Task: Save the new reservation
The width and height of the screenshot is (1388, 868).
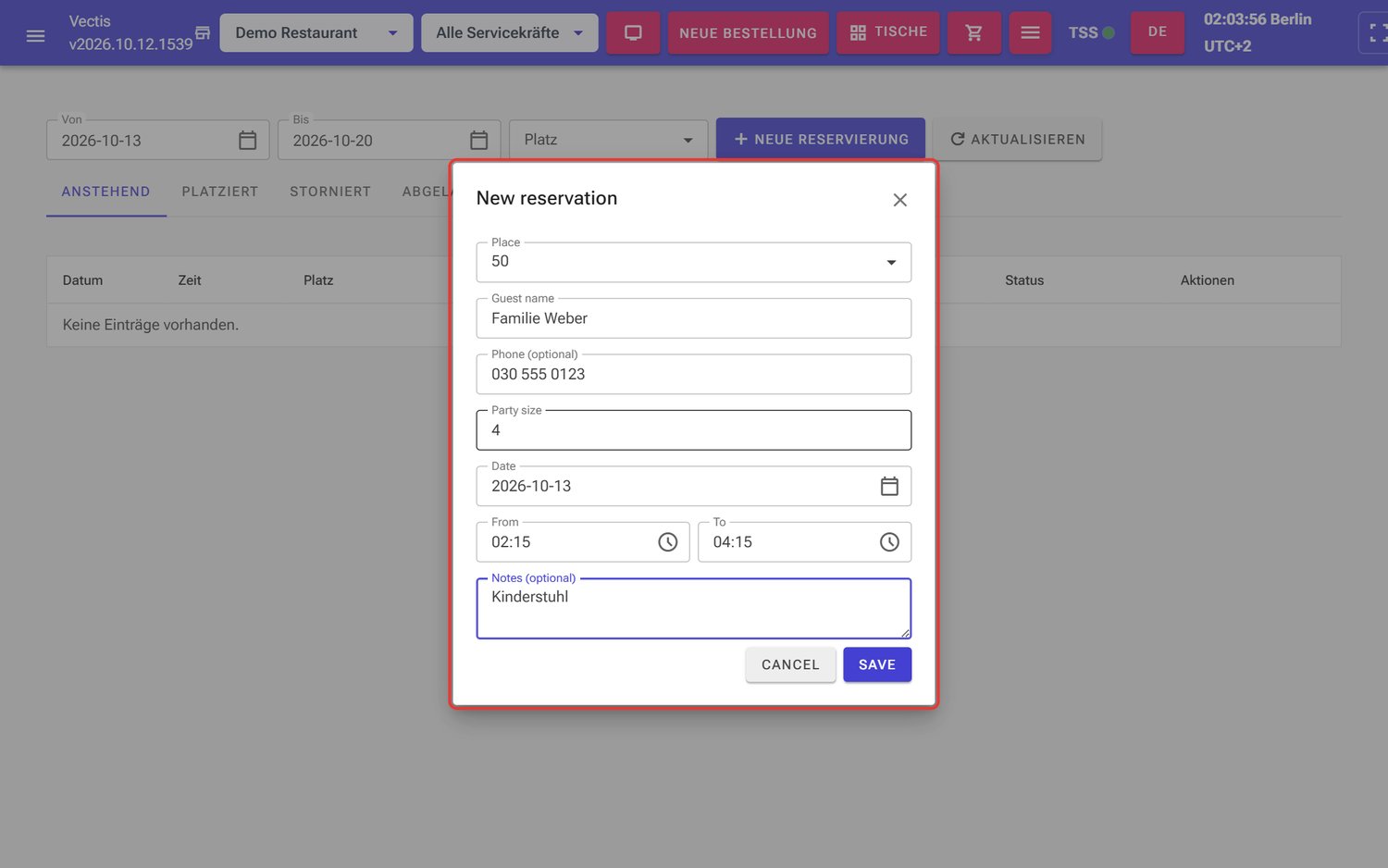Action: coord(877,665)
